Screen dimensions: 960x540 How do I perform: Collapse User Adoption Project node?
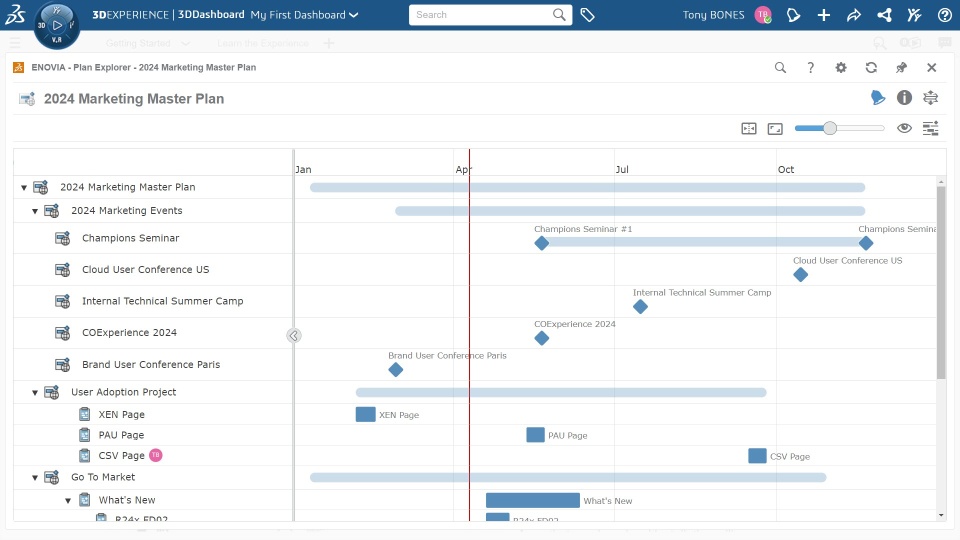click(x=35, y=392)
